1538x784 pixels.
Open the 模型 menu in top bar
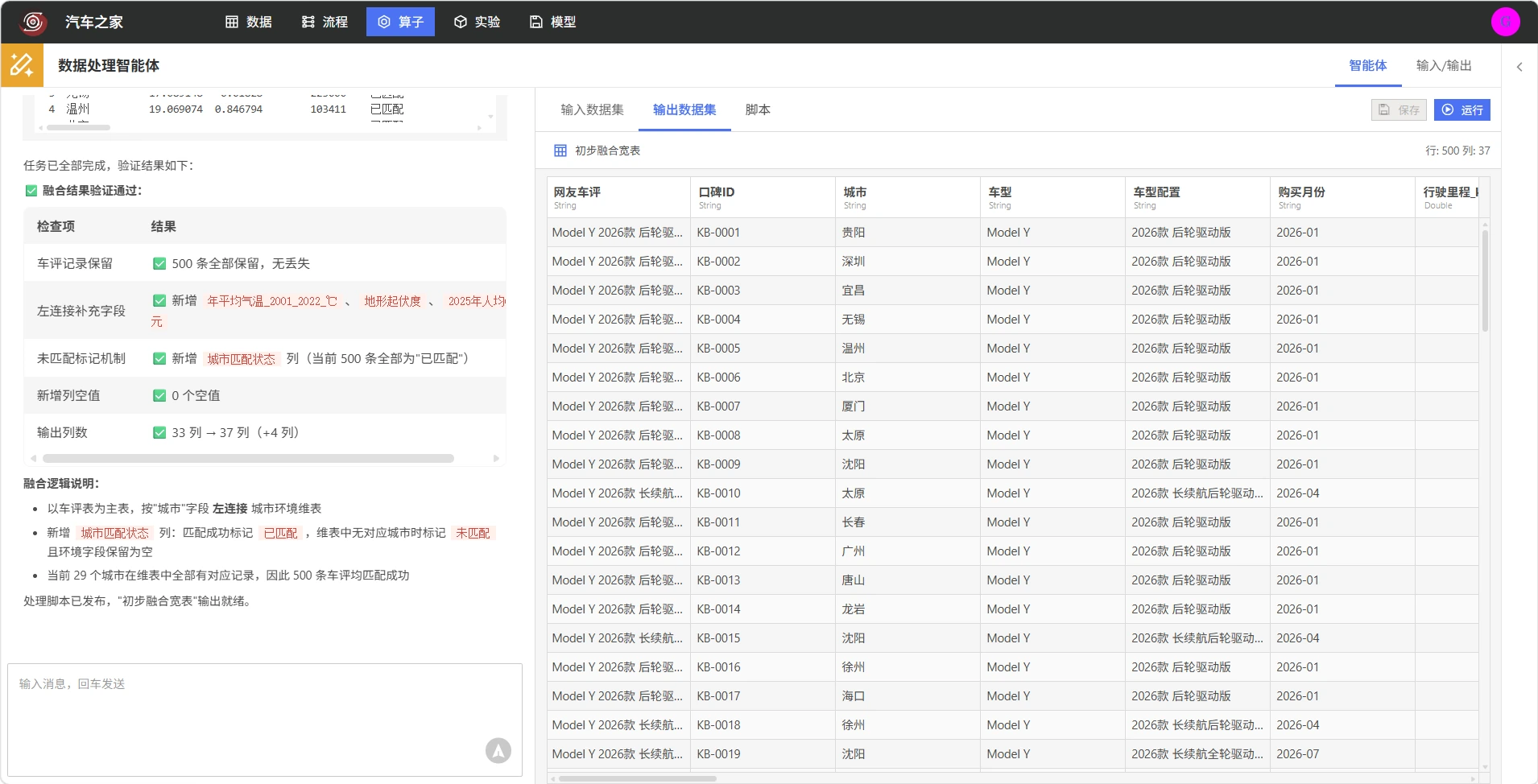coord(552,22)
